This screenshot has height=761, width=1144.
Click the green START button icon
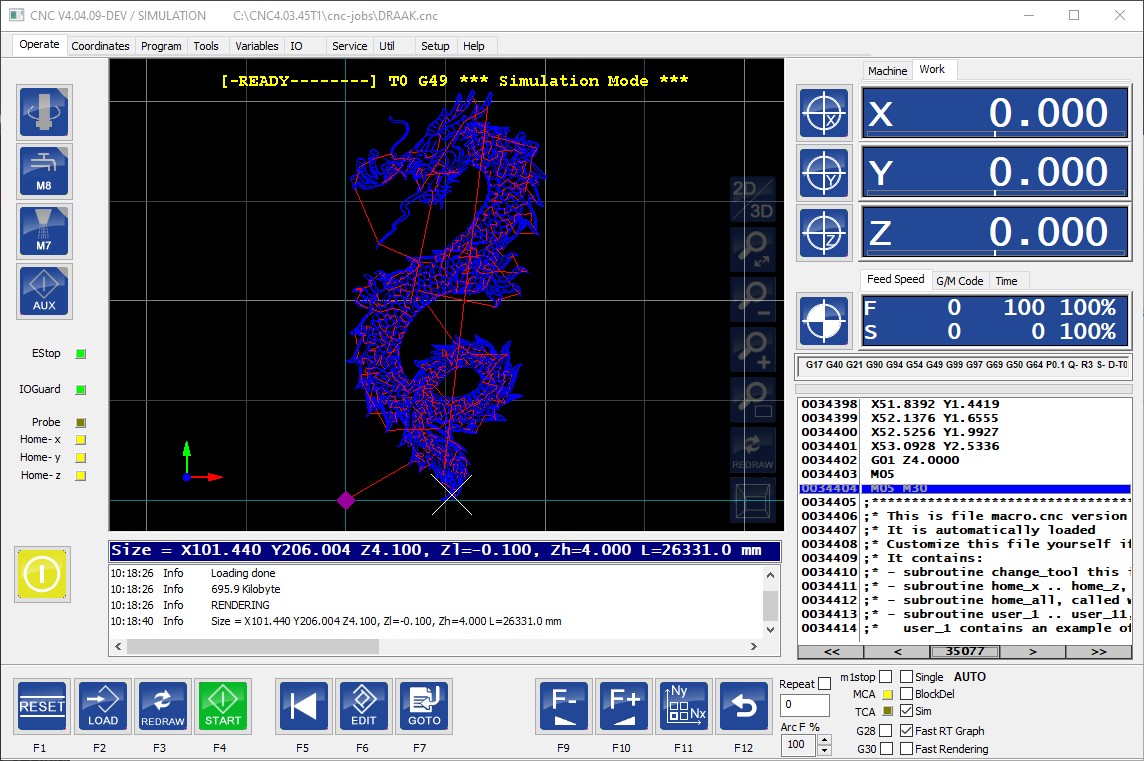tap(223, 706)
